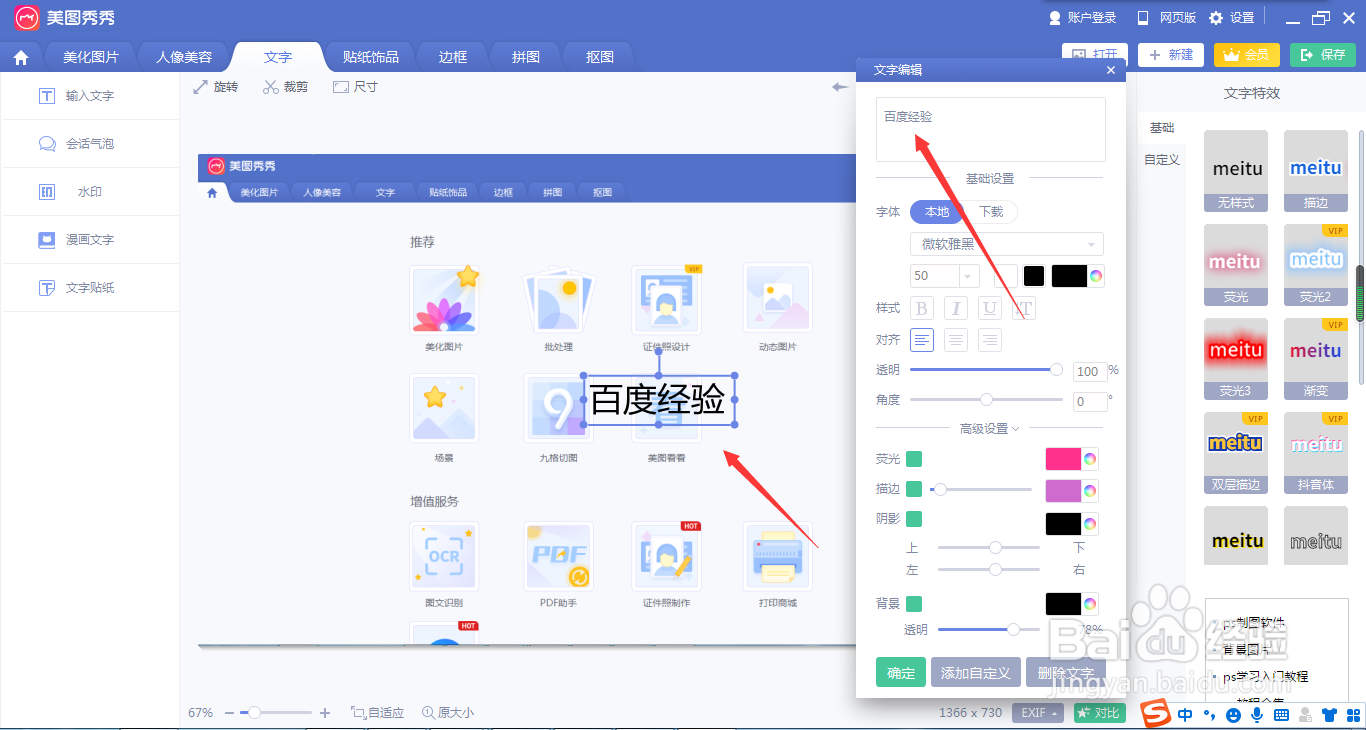The height and width of the screenshot is (730, 1366).
Task: Select 原大小 original size
Action: [x=448, y=713]
